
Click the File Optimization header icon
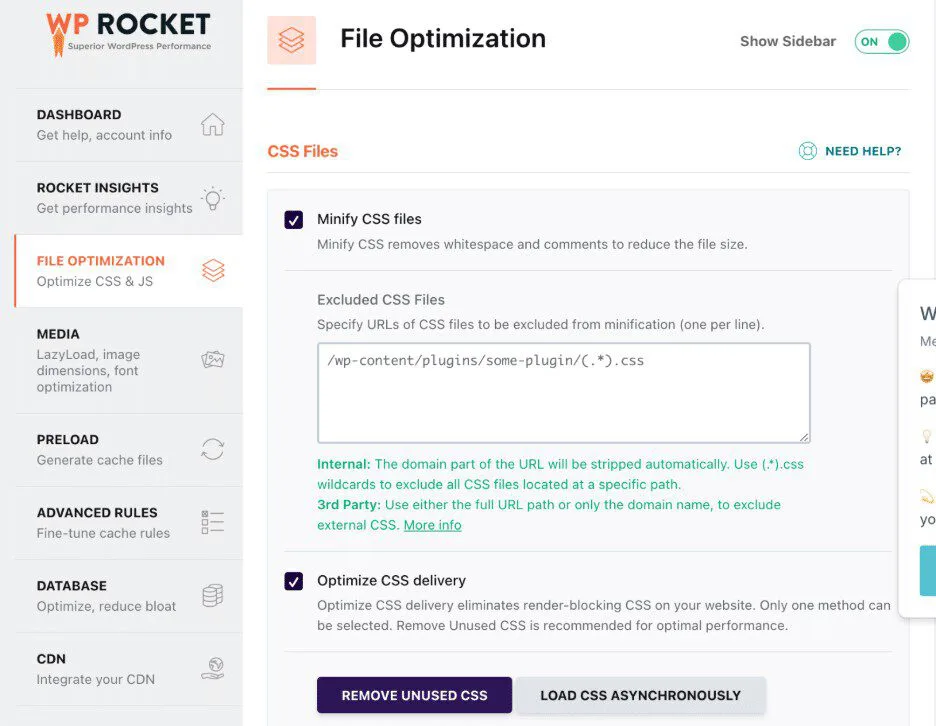tap(292, 38)
